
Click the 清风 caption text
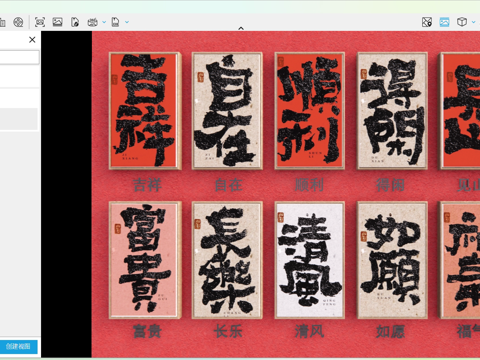click(x=309, y=331)
